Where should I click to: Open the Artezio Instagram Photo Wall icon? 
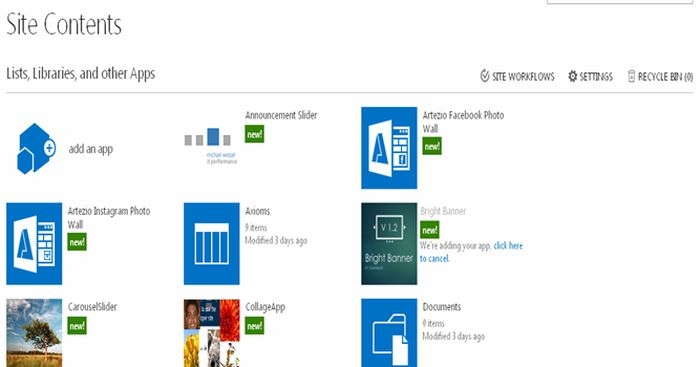34,244
